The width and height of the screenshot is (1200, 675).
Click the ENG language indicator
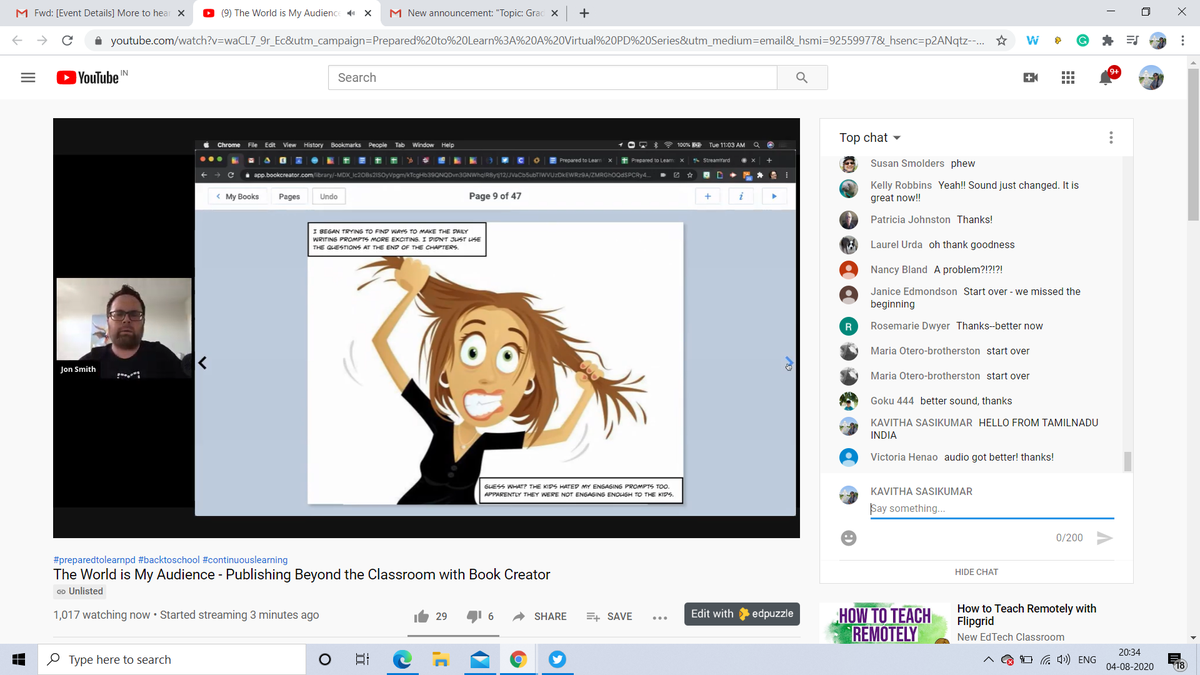coord(1087,659)
